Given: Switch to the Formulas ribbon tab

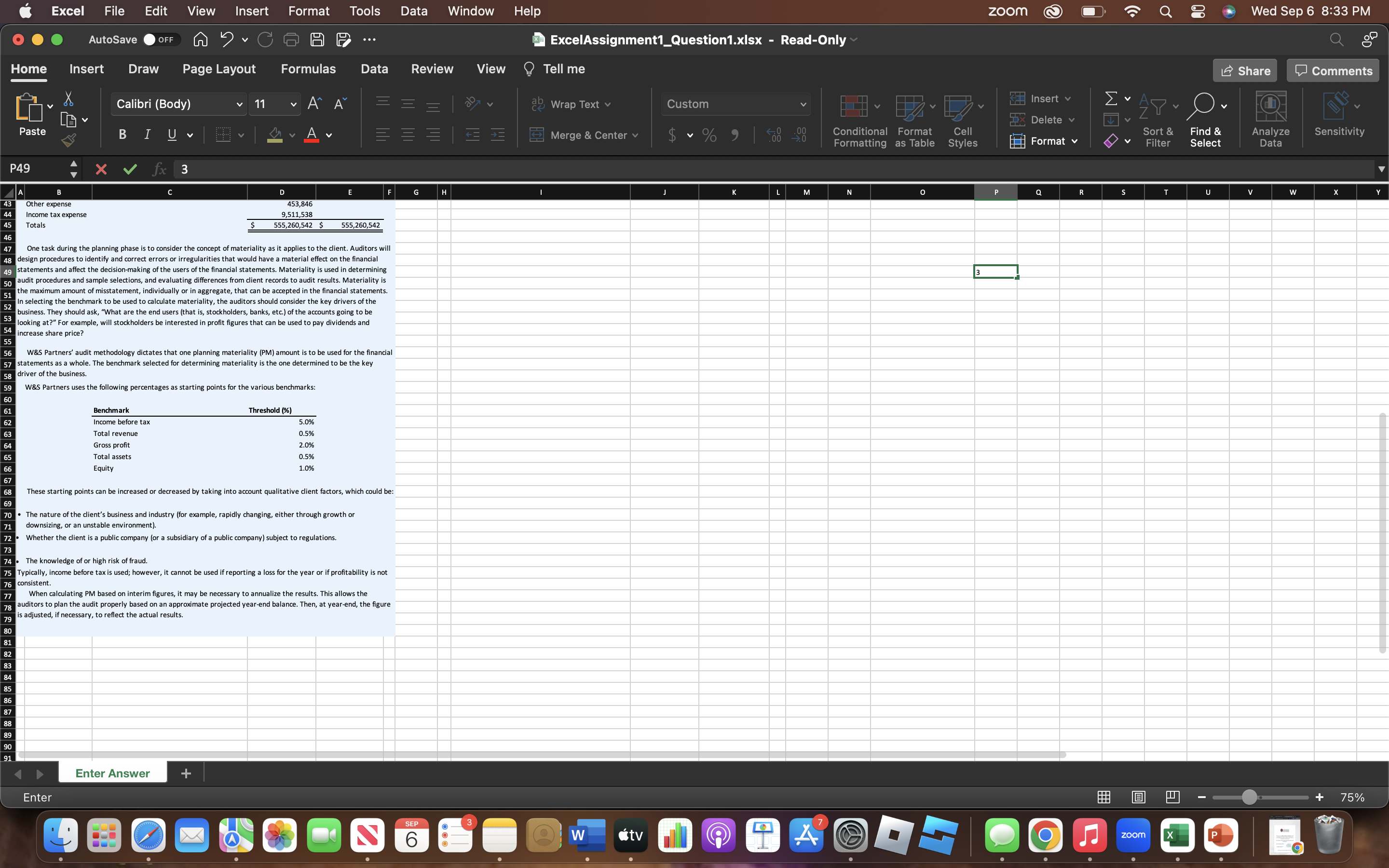Looking at the screenshot, I should 308,69.
